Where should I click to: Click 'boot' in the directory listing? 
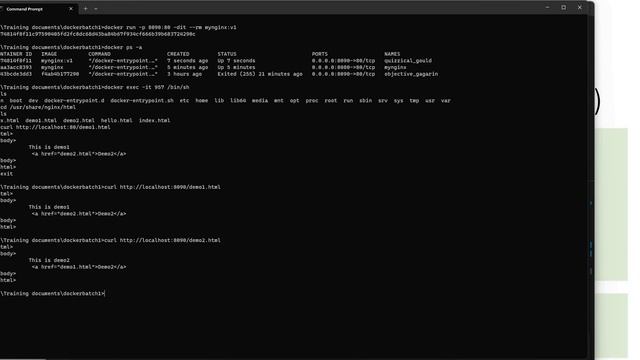click(x=16, y=100)
